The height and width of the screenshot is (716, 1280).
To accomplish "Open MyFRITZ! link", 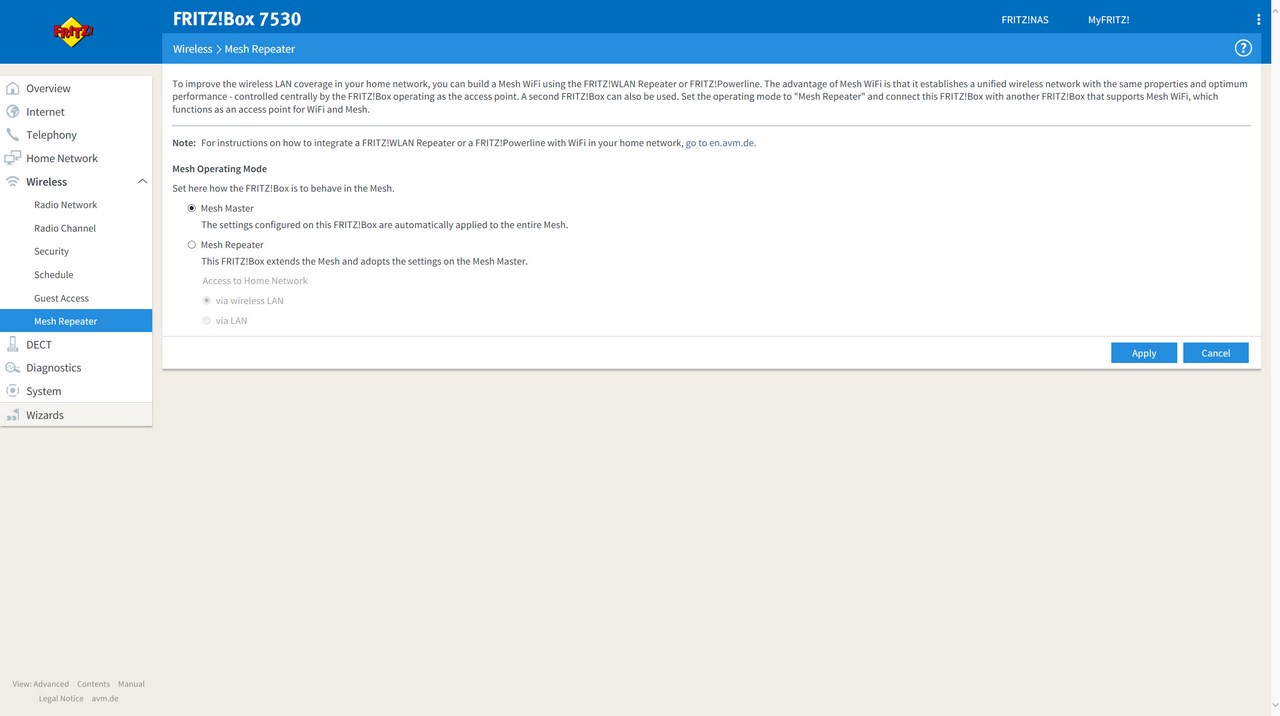I will coord(1109,20).
